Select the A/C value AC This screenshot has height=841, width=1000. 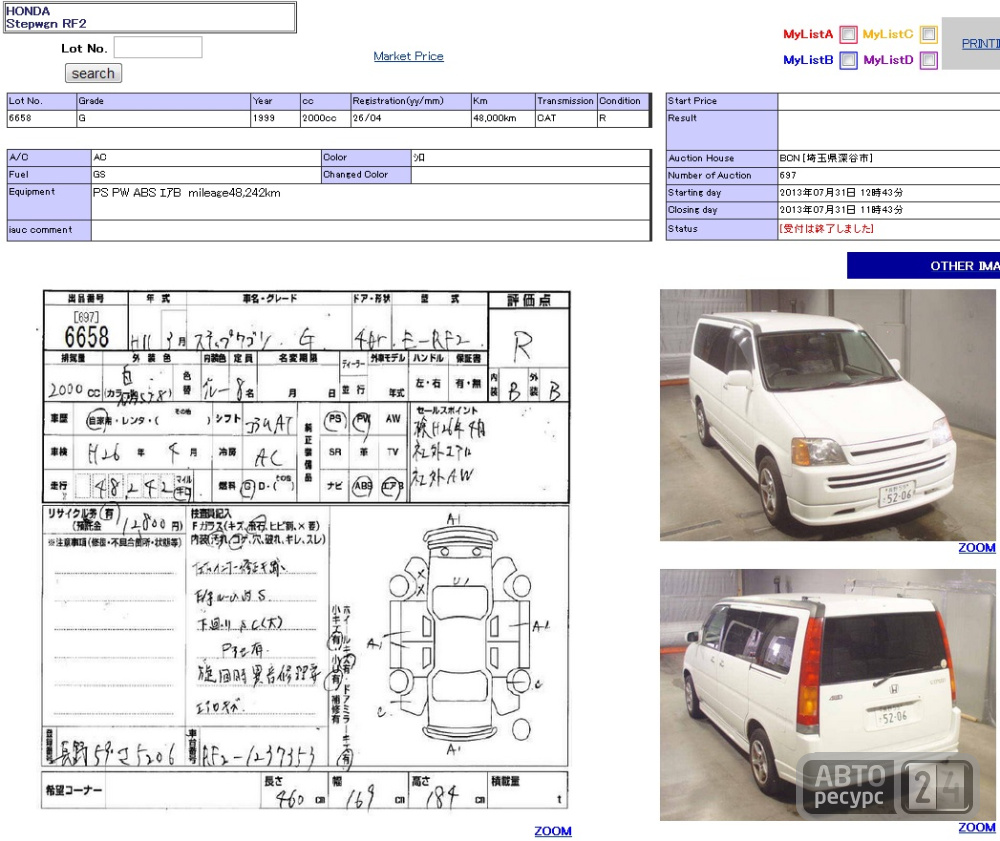pos(99,157)
